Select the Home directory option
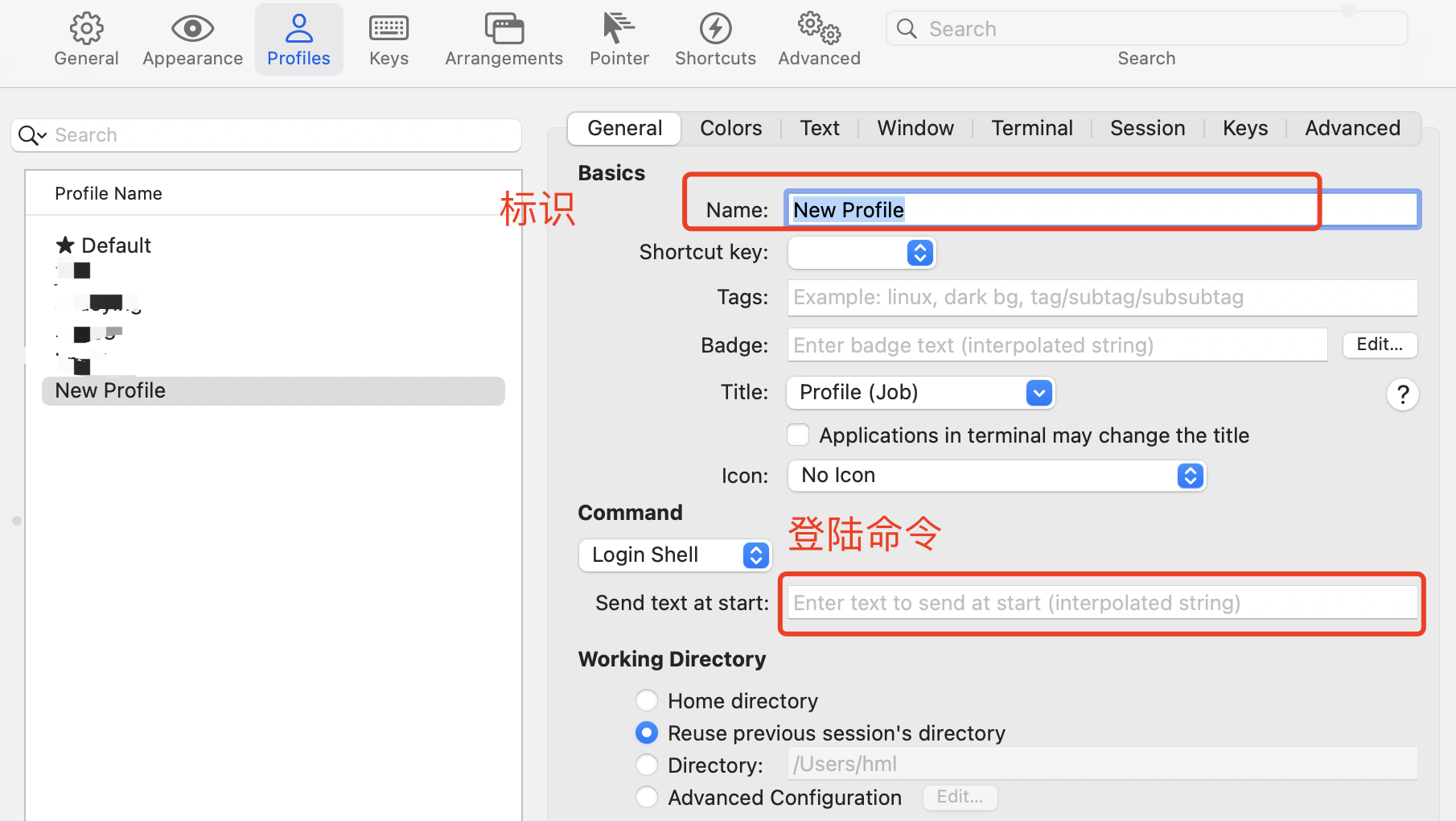 [x=647, y=700]
